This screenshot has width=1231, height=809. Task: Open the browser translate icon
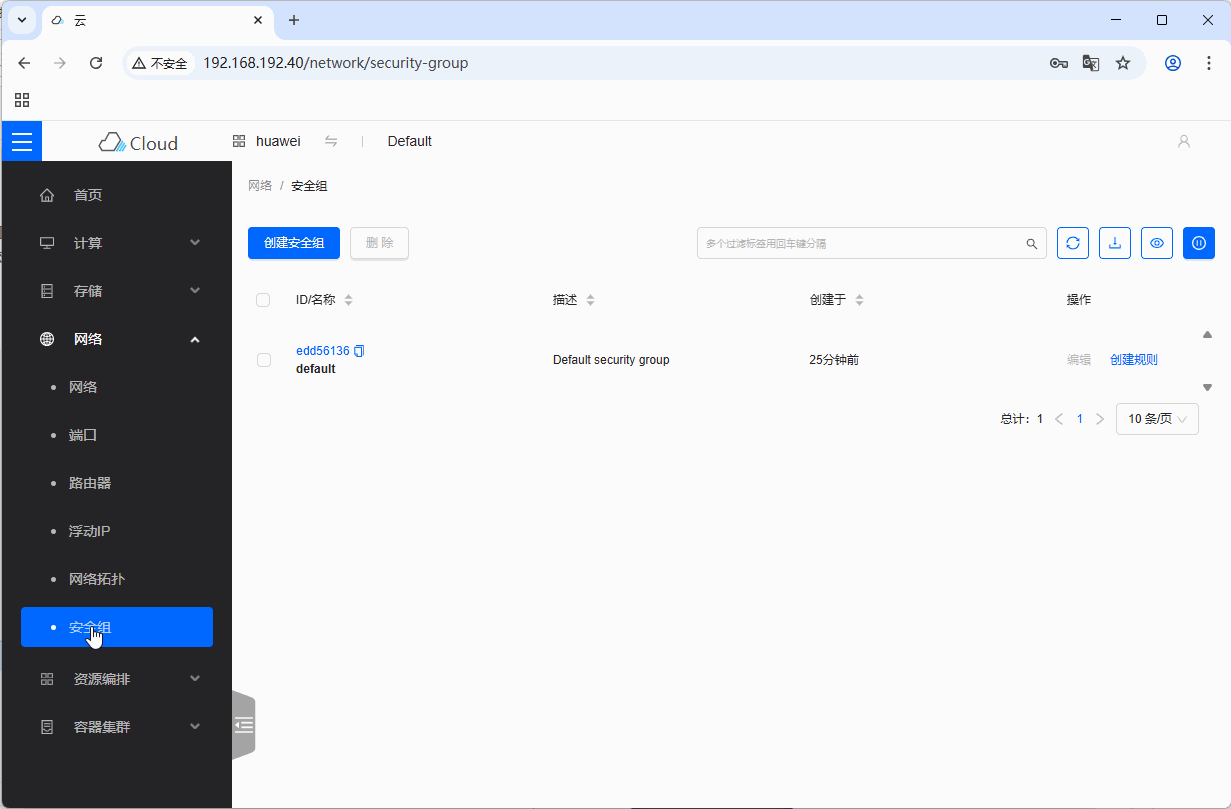(x=1091, y=63)
